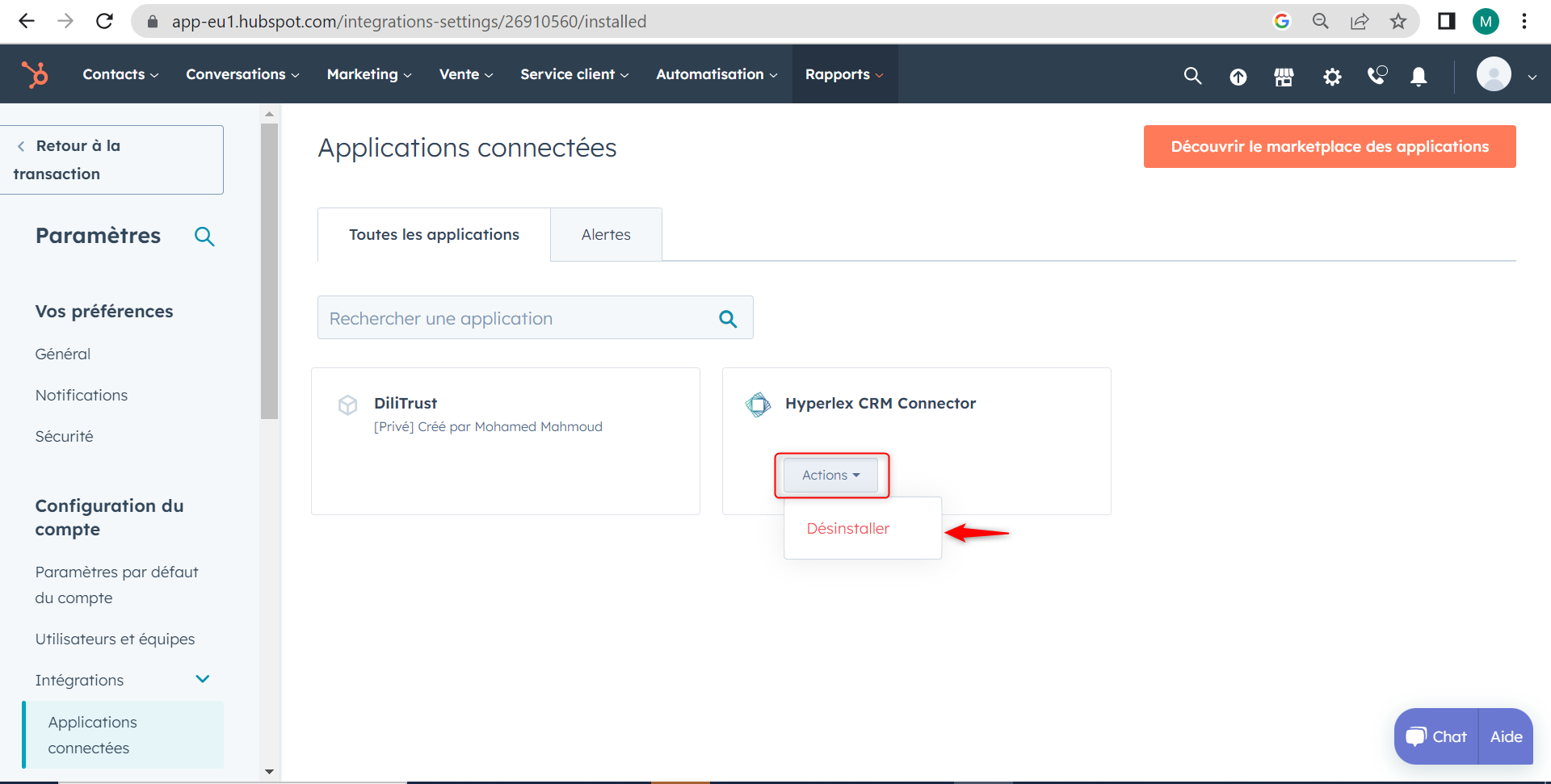Click the Intégrations sidebar label
Screen dimensions: 1551x784
79,681
